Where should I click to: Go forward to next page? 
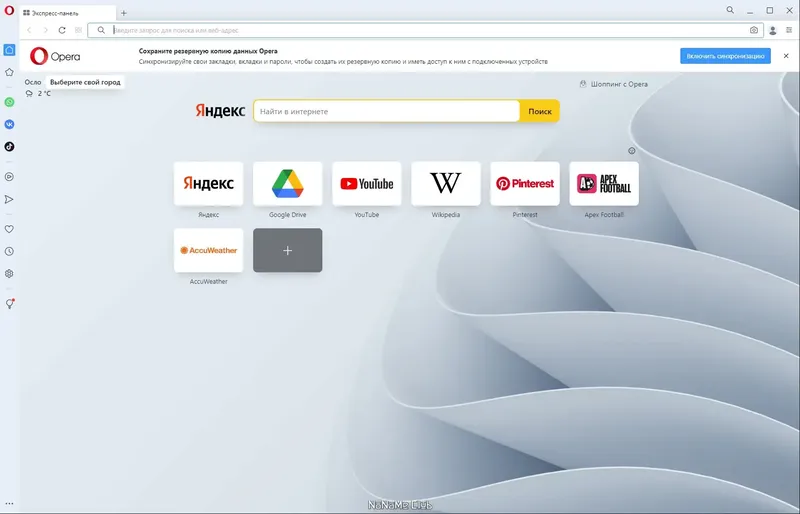(x=45, y=30)
